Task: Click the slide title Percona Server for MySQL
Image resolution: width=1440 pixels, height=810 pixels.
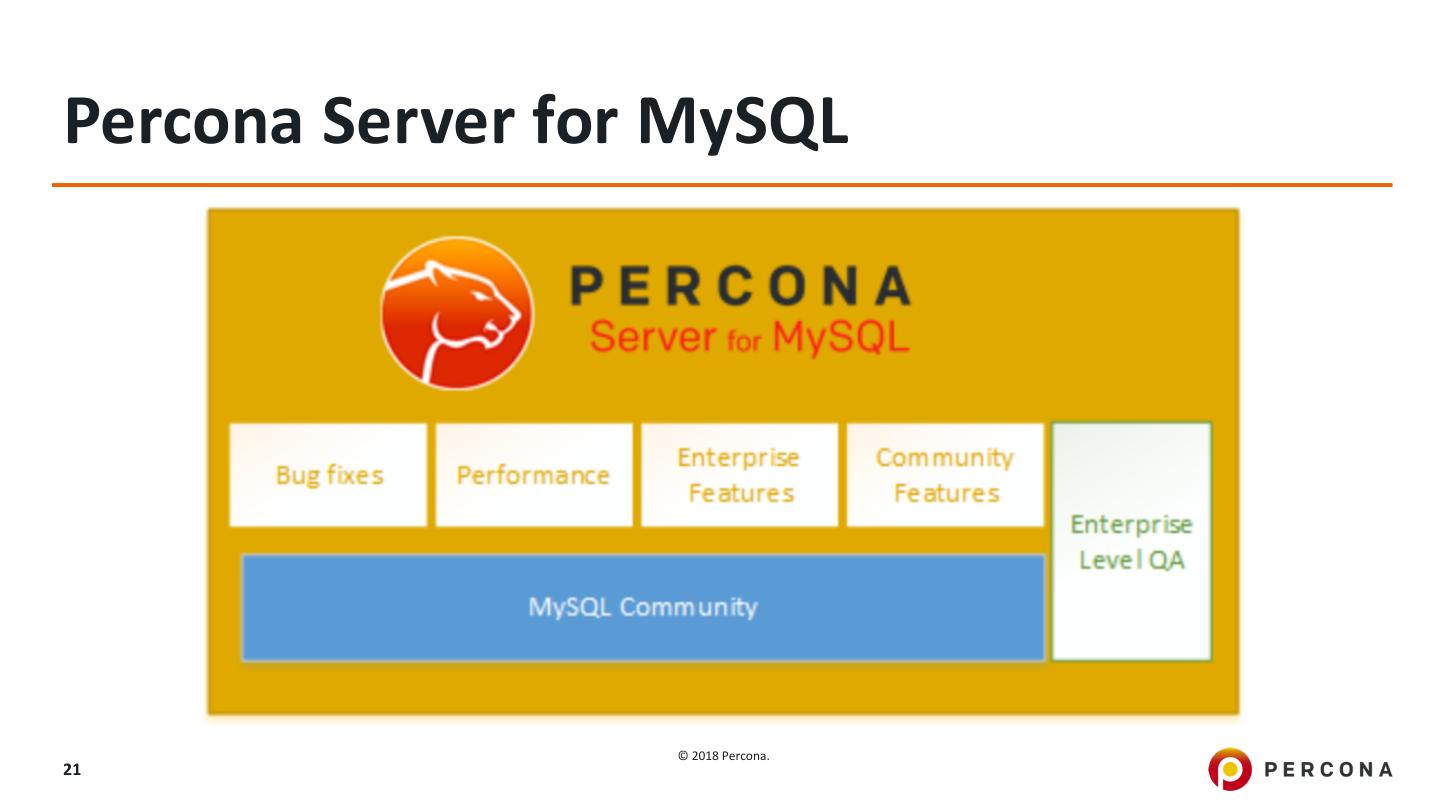Action: tap(456, 122)
